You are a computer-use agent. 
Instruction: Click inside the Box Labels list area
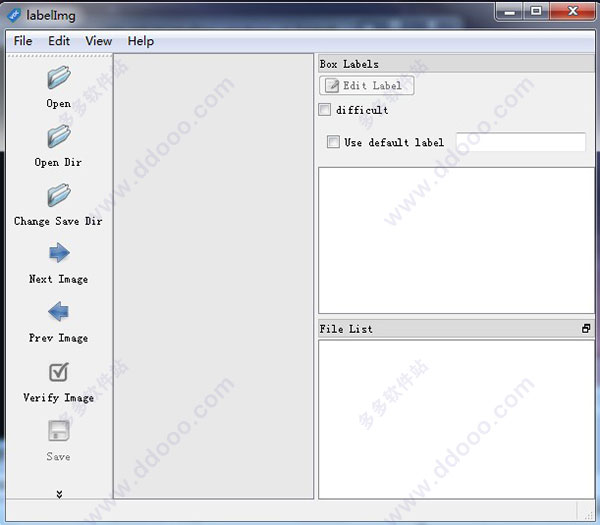pyautogui.click(x=456, y=240)
